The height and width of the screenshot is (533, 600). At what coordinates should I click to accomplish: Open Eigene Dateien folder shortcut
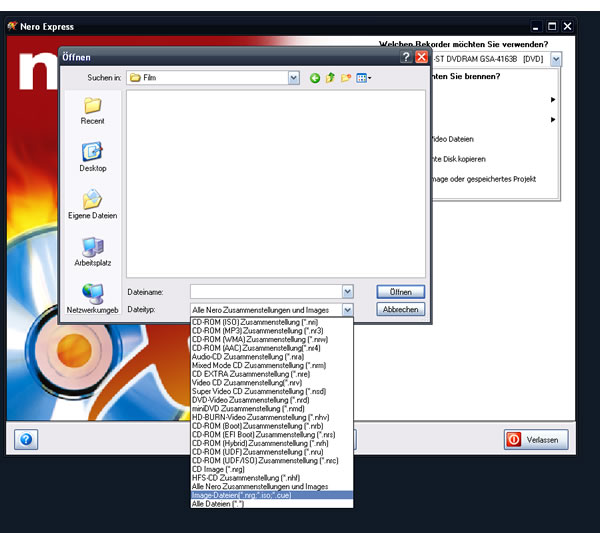pos(93,205)
